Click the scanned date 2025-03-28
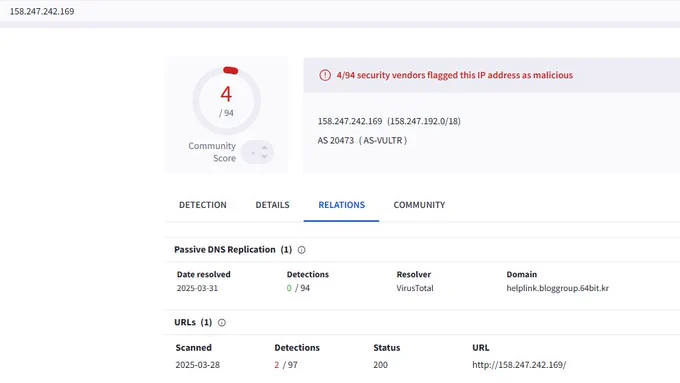The height and width of the screenshot is (383, 680). click(197, 365)
